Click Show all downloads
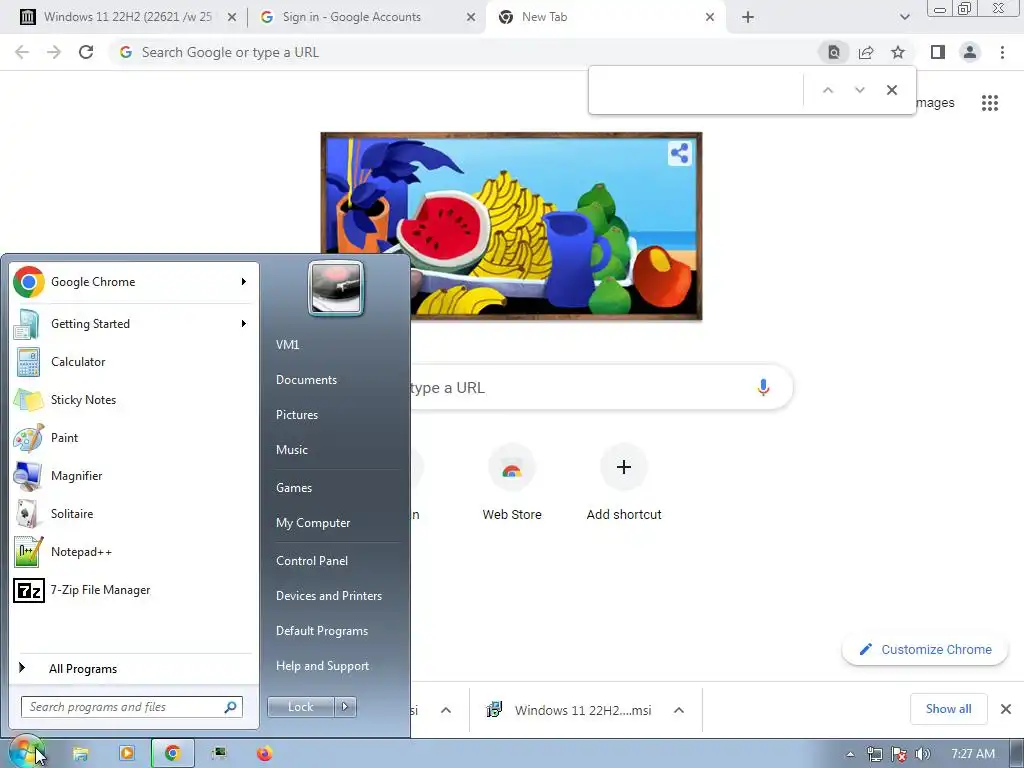The height and width of the screenshot is (768, 1024). [948, 709]
